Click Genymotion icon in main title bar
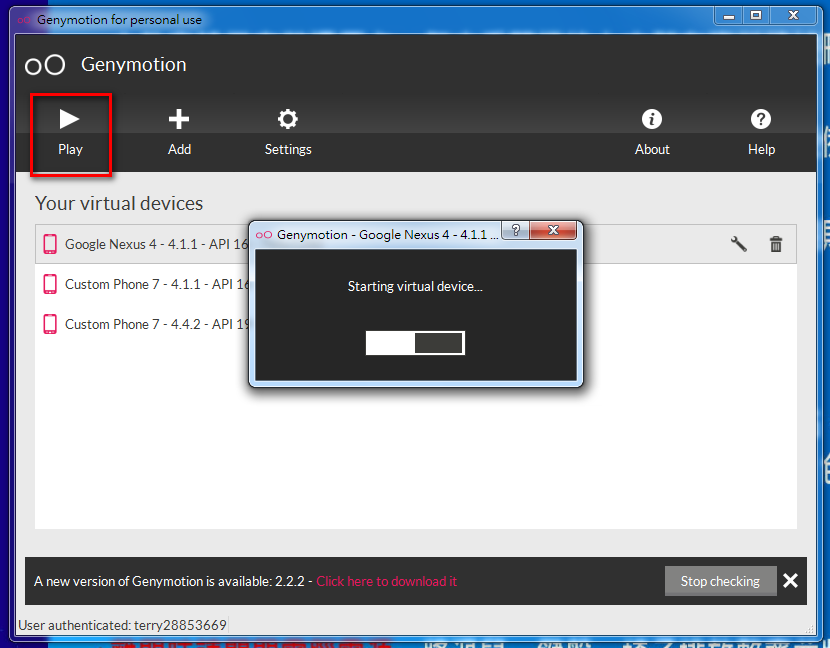This screenshot has height=648, width=830. (24, 20)
